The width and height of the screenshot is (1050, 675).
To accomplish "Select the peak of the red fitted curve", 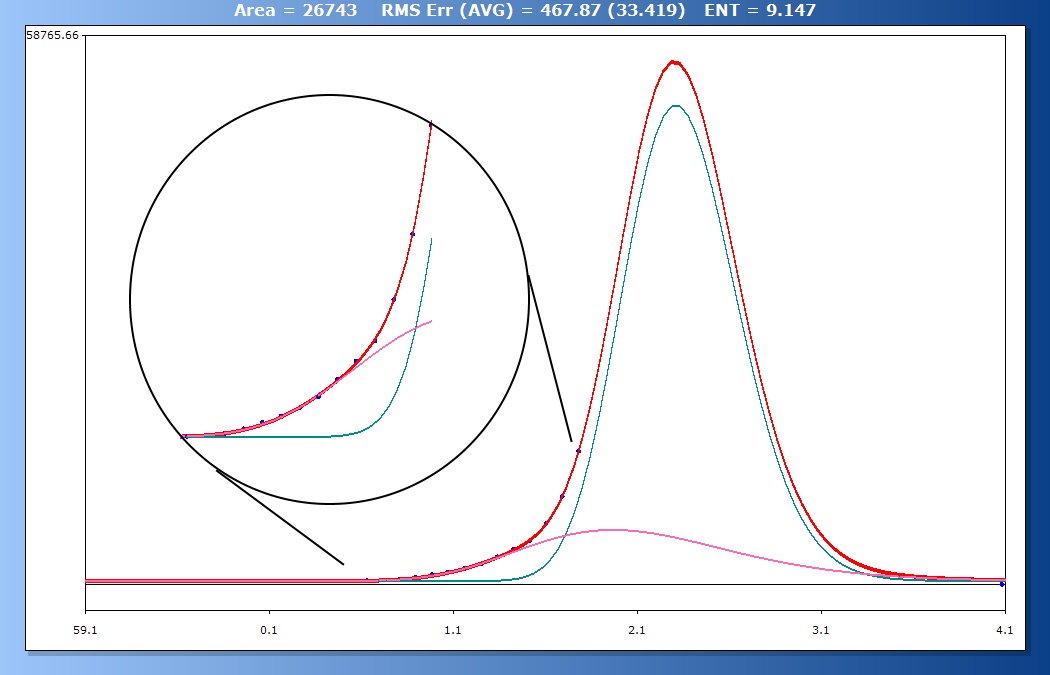I will [674, 62].
